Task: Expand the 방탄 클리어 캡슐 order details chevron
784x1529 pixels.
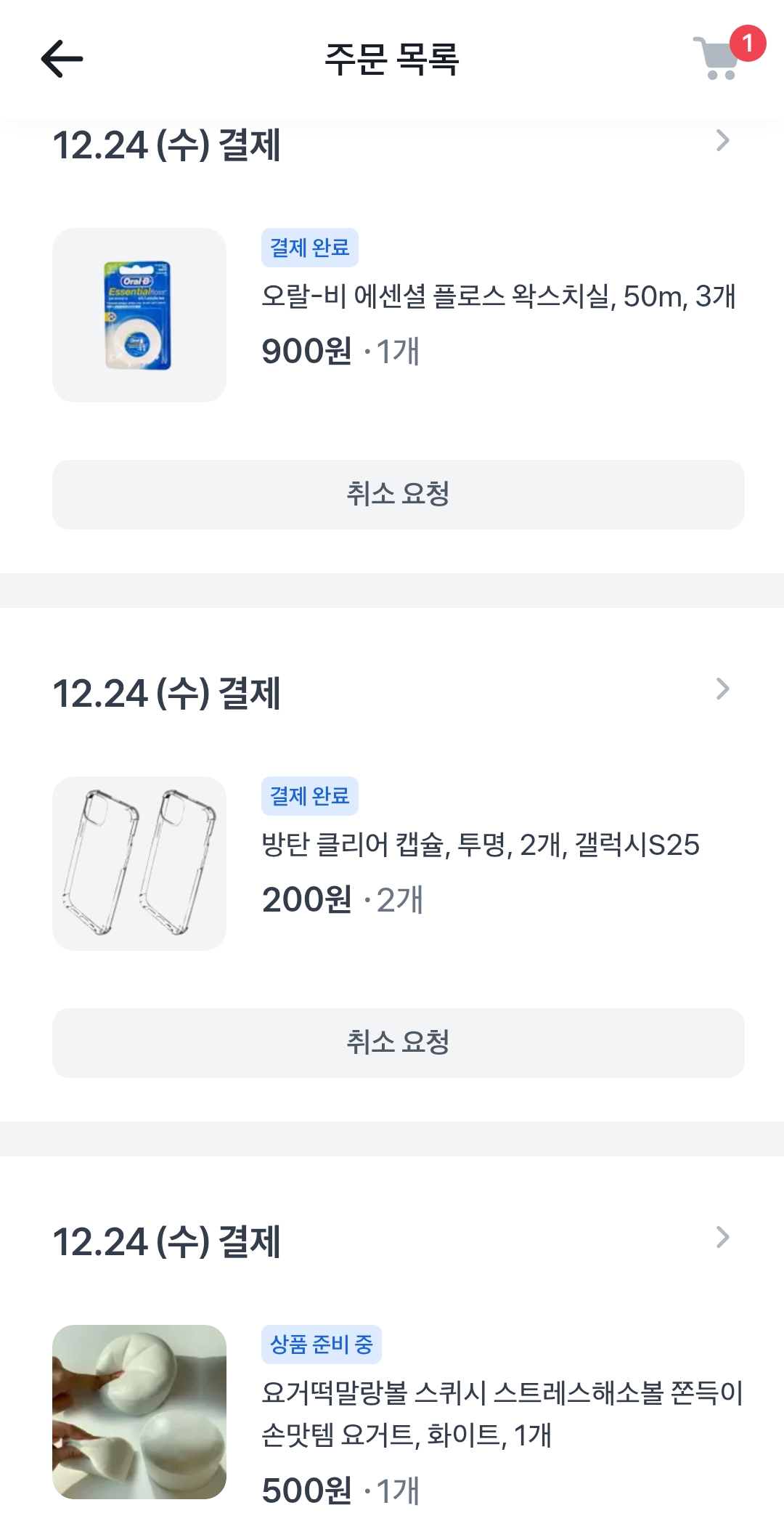Action: coord(722,689)
